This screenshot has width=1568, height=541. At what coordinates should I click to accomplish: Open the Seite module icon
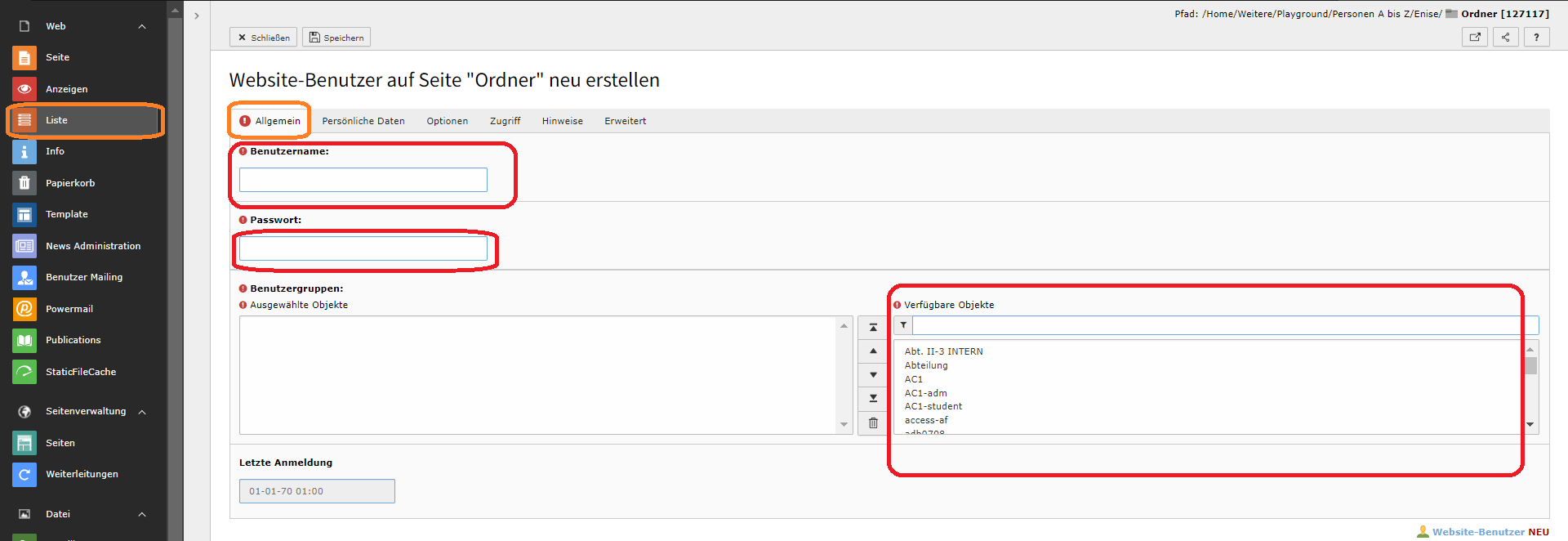pyautogui.click(x=24, y=58)
